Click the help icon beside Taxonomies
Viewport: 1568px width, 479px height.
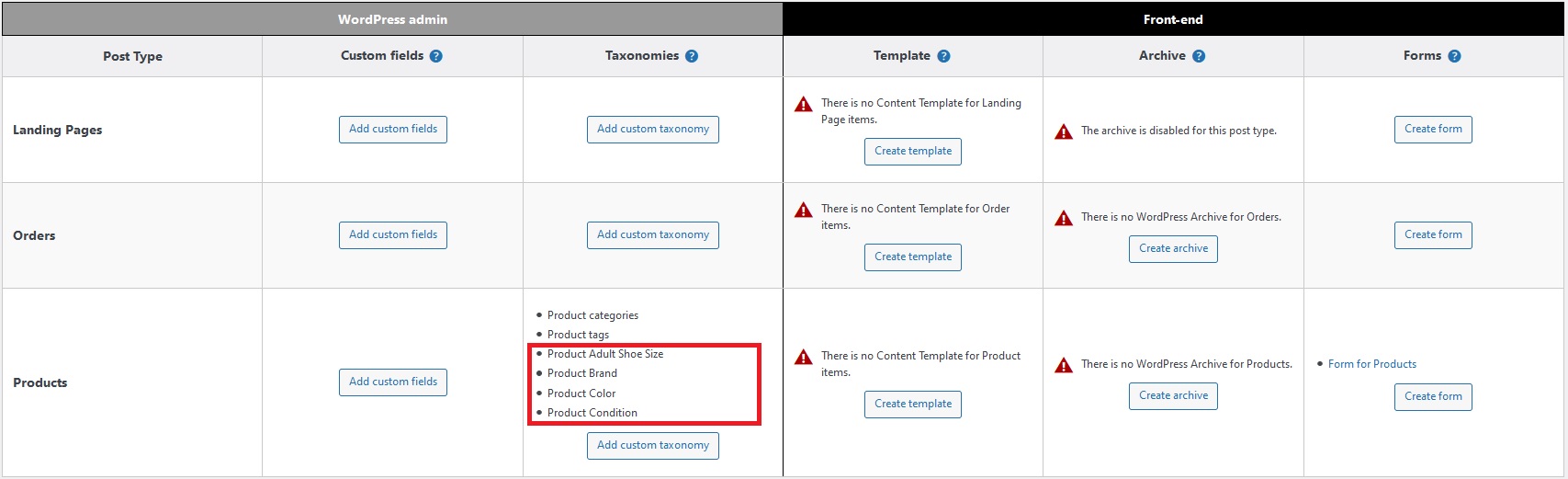[692, 56]
